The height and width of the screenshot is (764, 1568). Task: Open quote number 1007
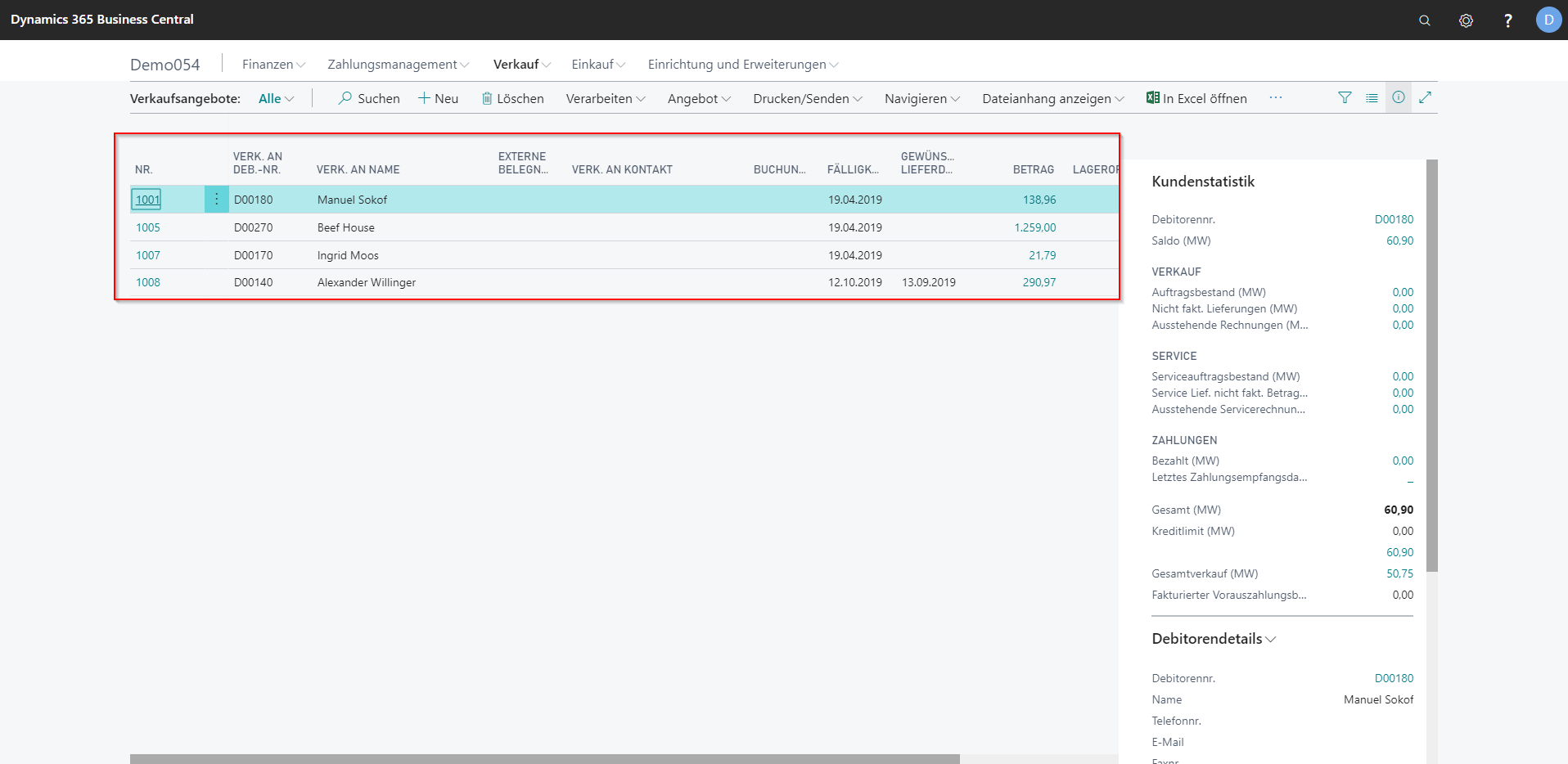148,255
